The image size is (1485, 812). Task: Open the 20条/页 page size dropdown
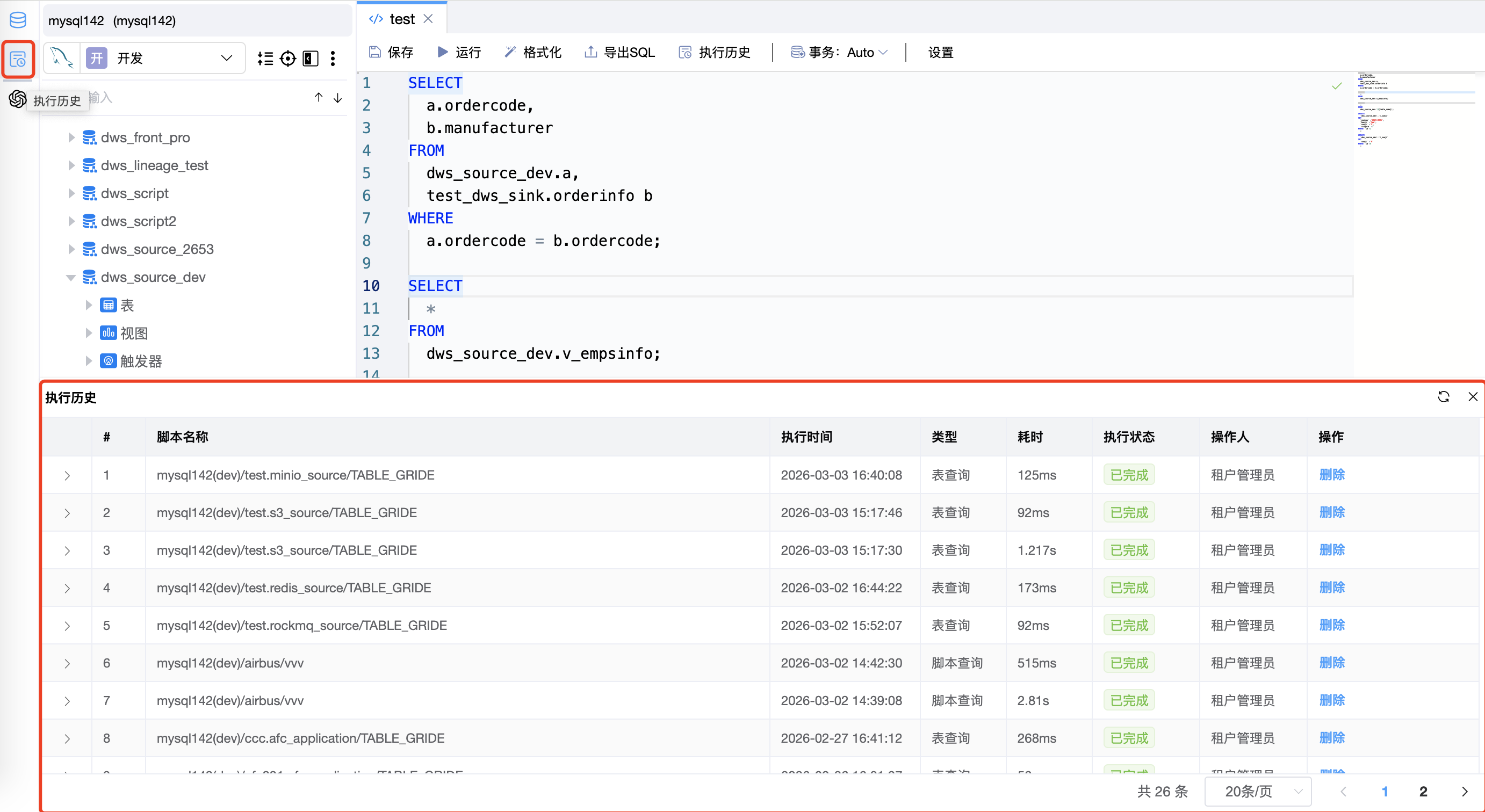pyautogui.click(x=1258, y=791)
